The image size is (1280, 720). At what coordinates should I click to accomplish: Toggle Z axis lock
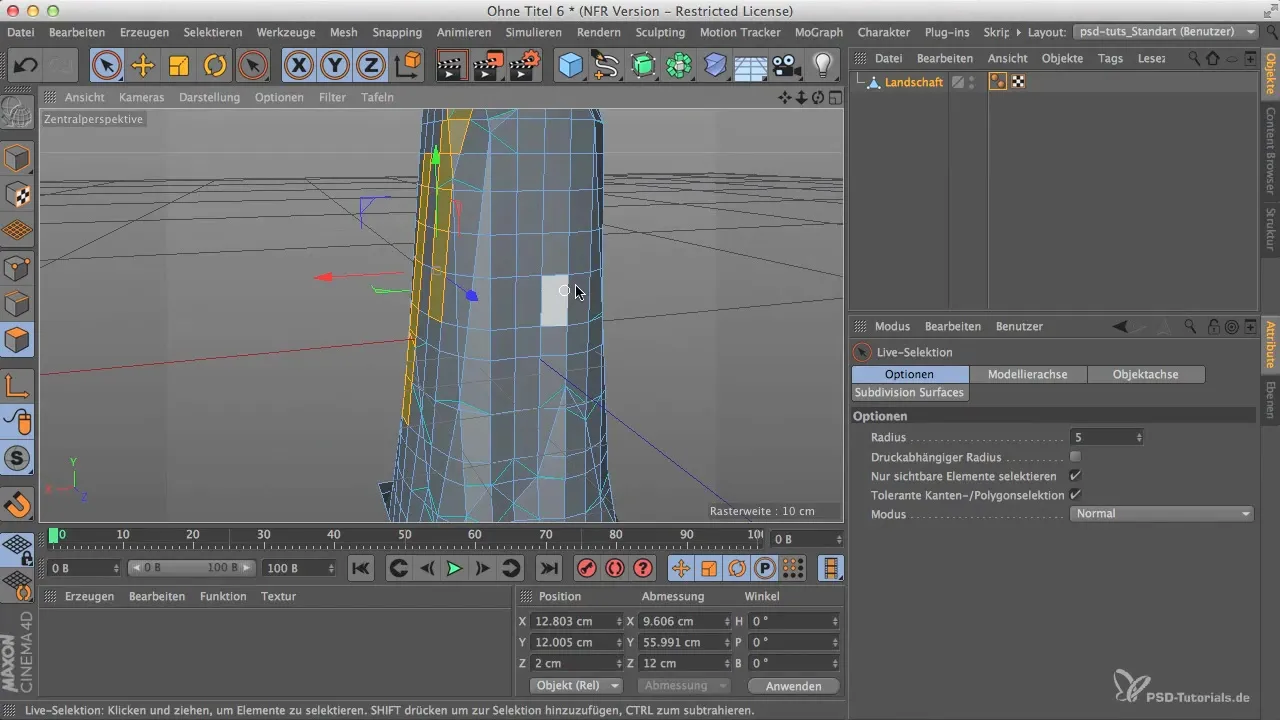(x=371, y=66)
